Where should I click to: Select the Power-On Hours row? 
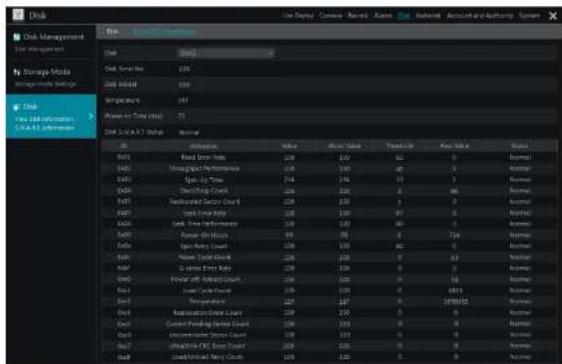(329, 235)
